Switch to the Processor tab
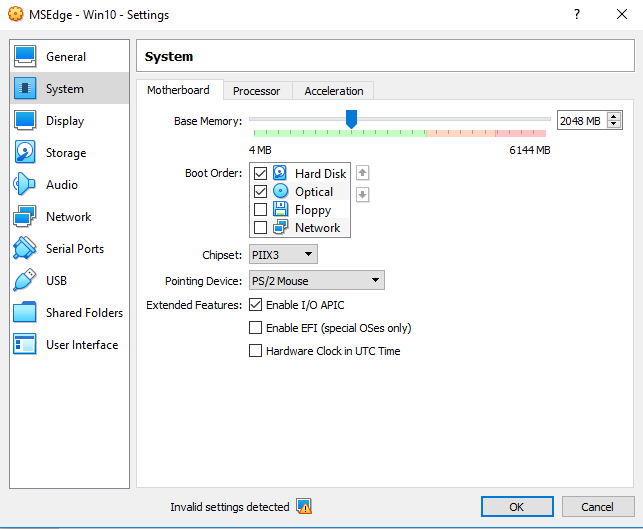643x529 pixels. coord(257,91)
